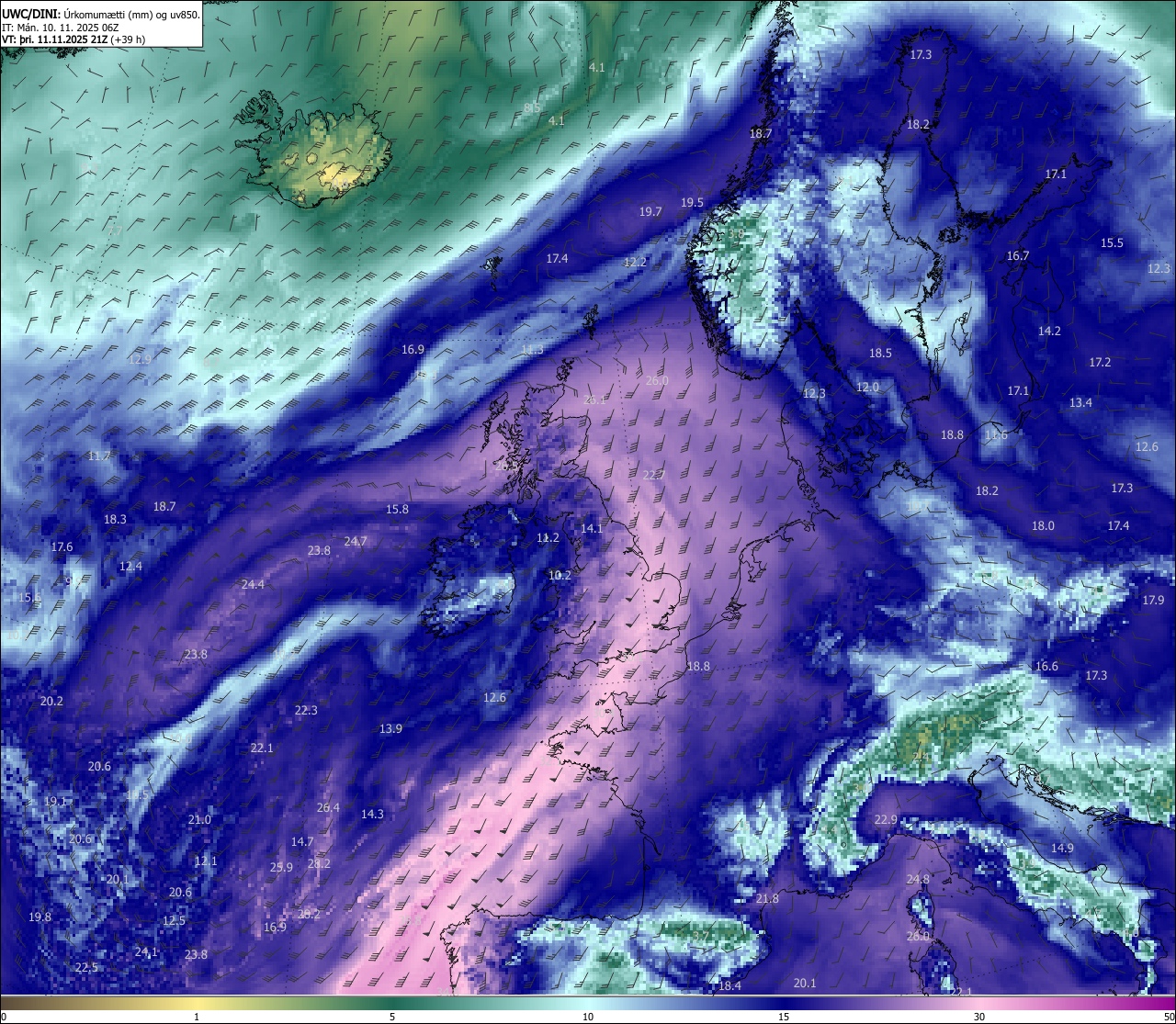The height and width of the screenshot is (1024, 1176).
Task: Click the 19.7 value on the map
Action: 650,211
